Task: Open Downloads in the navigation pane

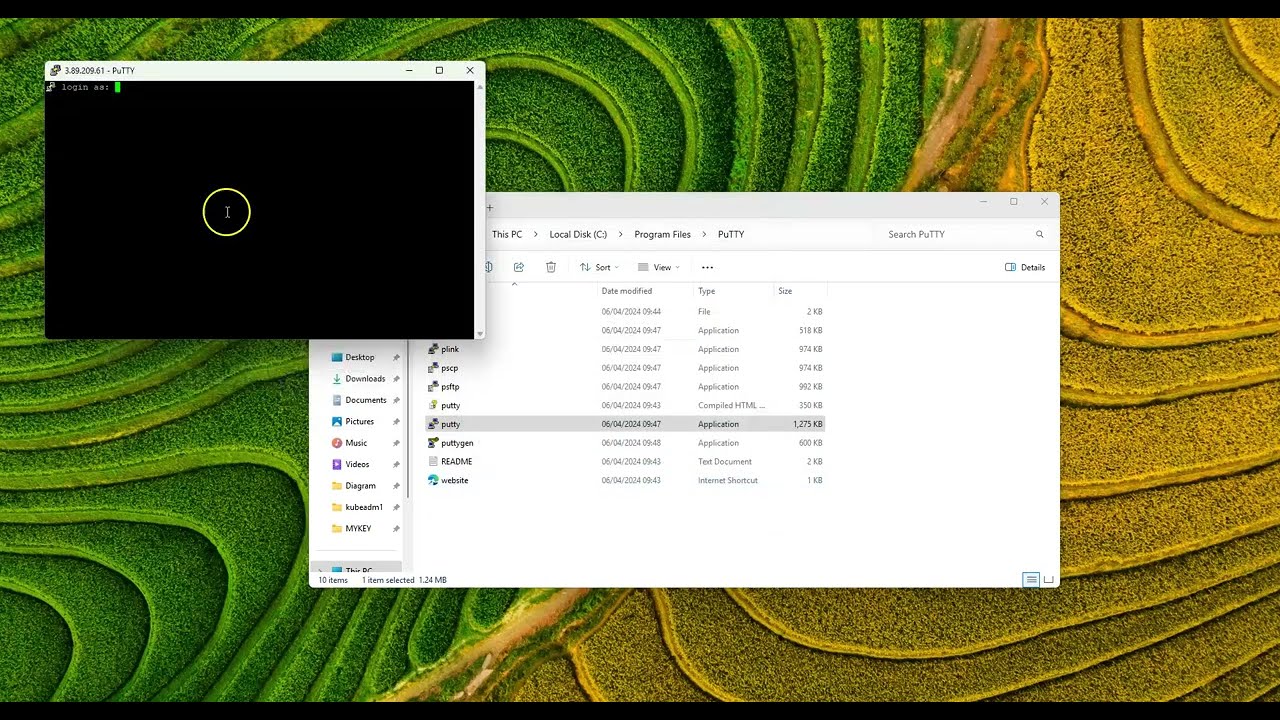Action: click(364, 379)
